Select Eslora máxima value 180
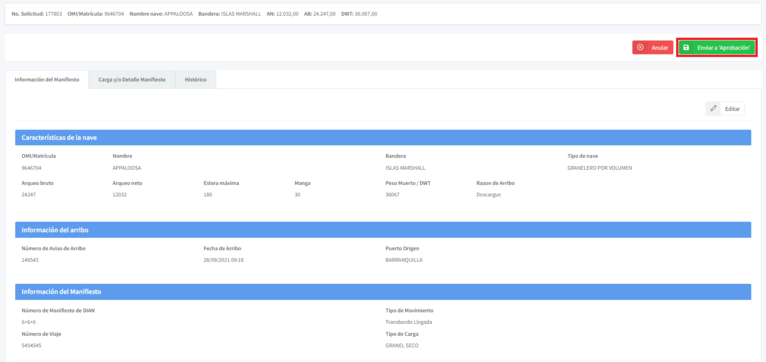Image resolution: width=766 pixels, height=362 pixels. (208, 194)
